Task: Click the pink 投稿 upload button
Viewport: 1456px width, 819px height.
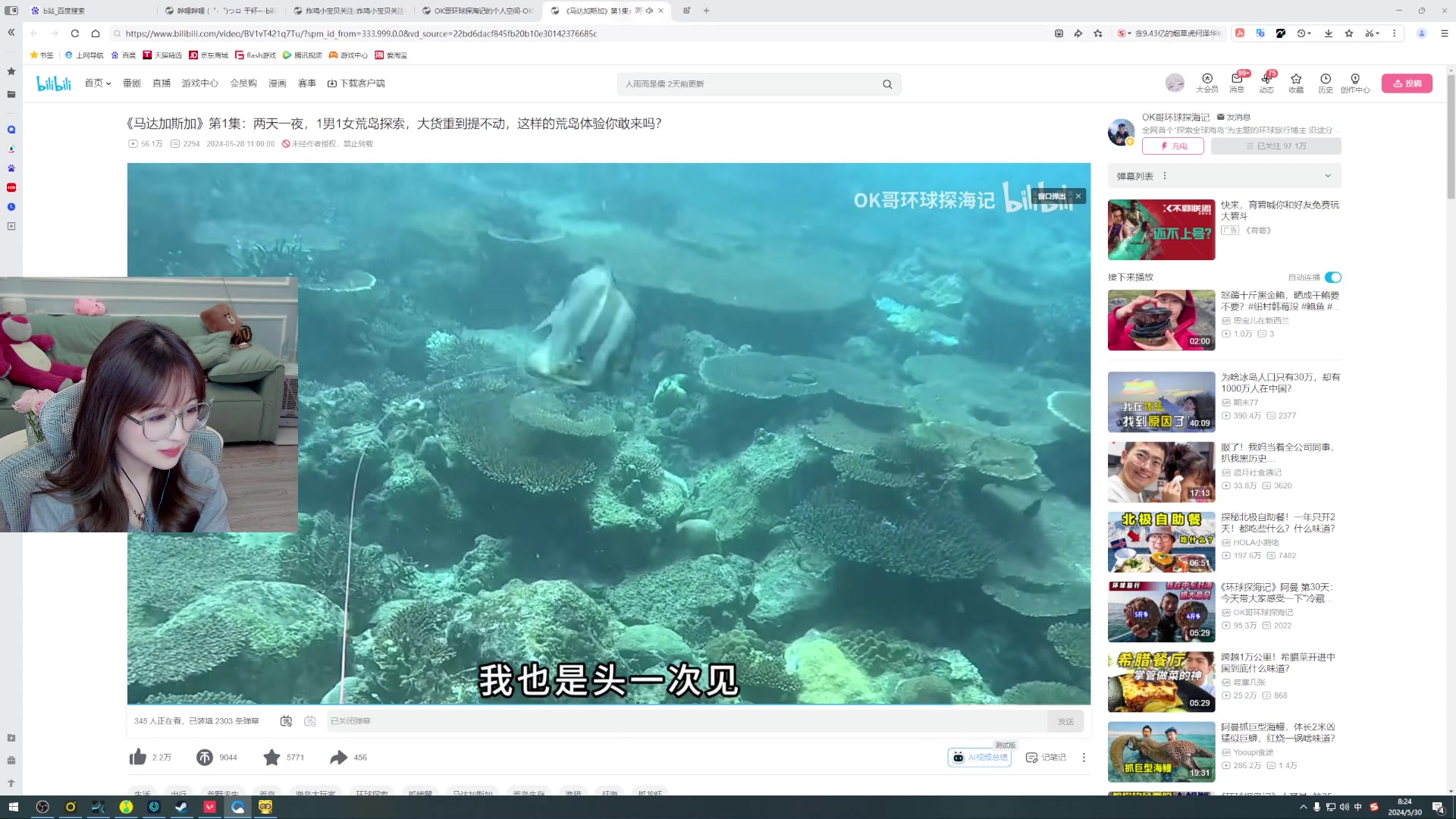Action: 1407,83
